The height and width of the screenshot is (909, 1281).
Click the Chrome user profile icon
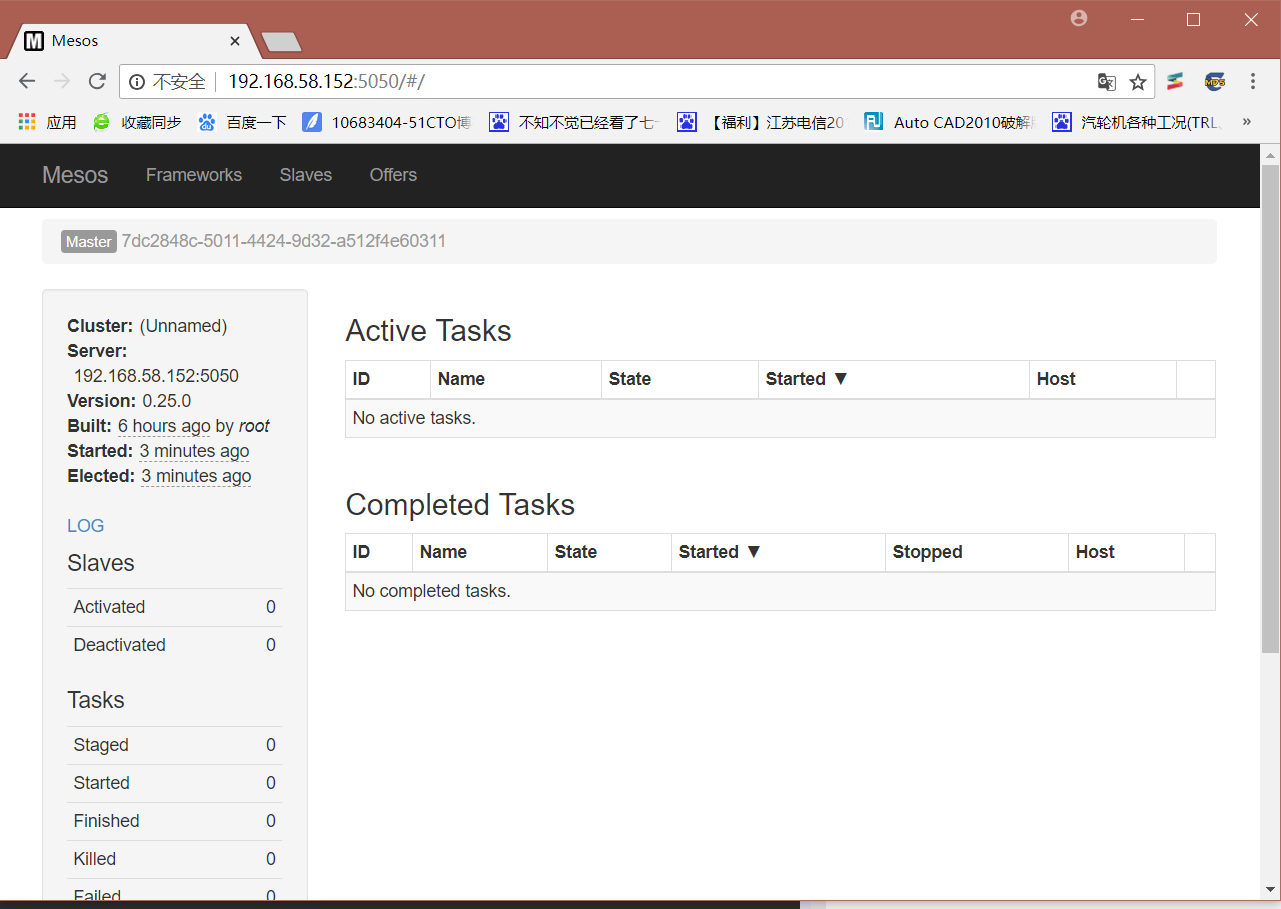pos(1078,18)
